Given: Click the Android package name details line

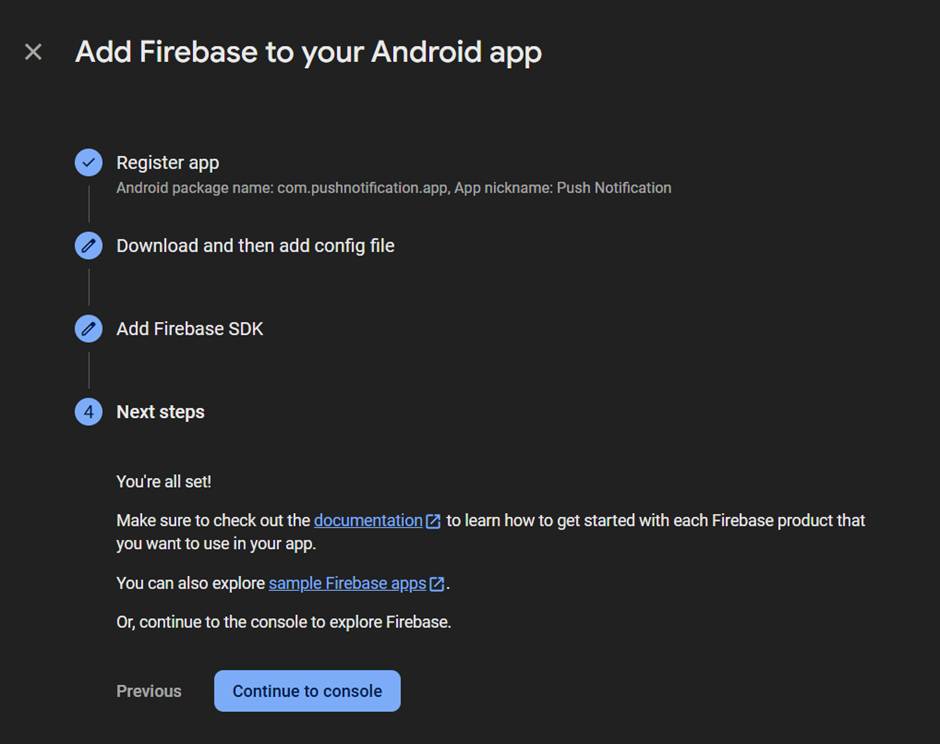Looking at the screenshot, I should (x=393, y=188).
